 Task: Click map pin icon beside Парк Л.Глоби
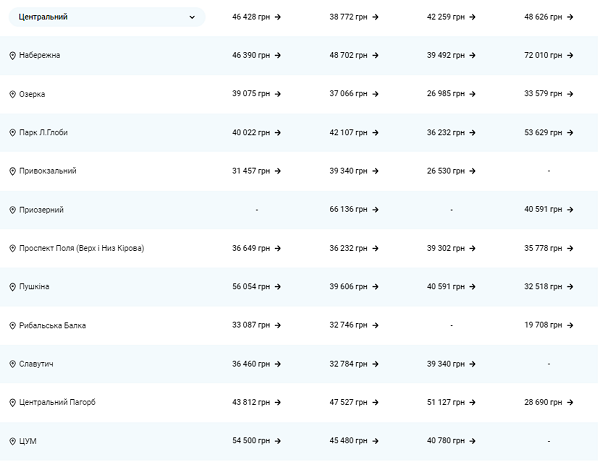12,132
